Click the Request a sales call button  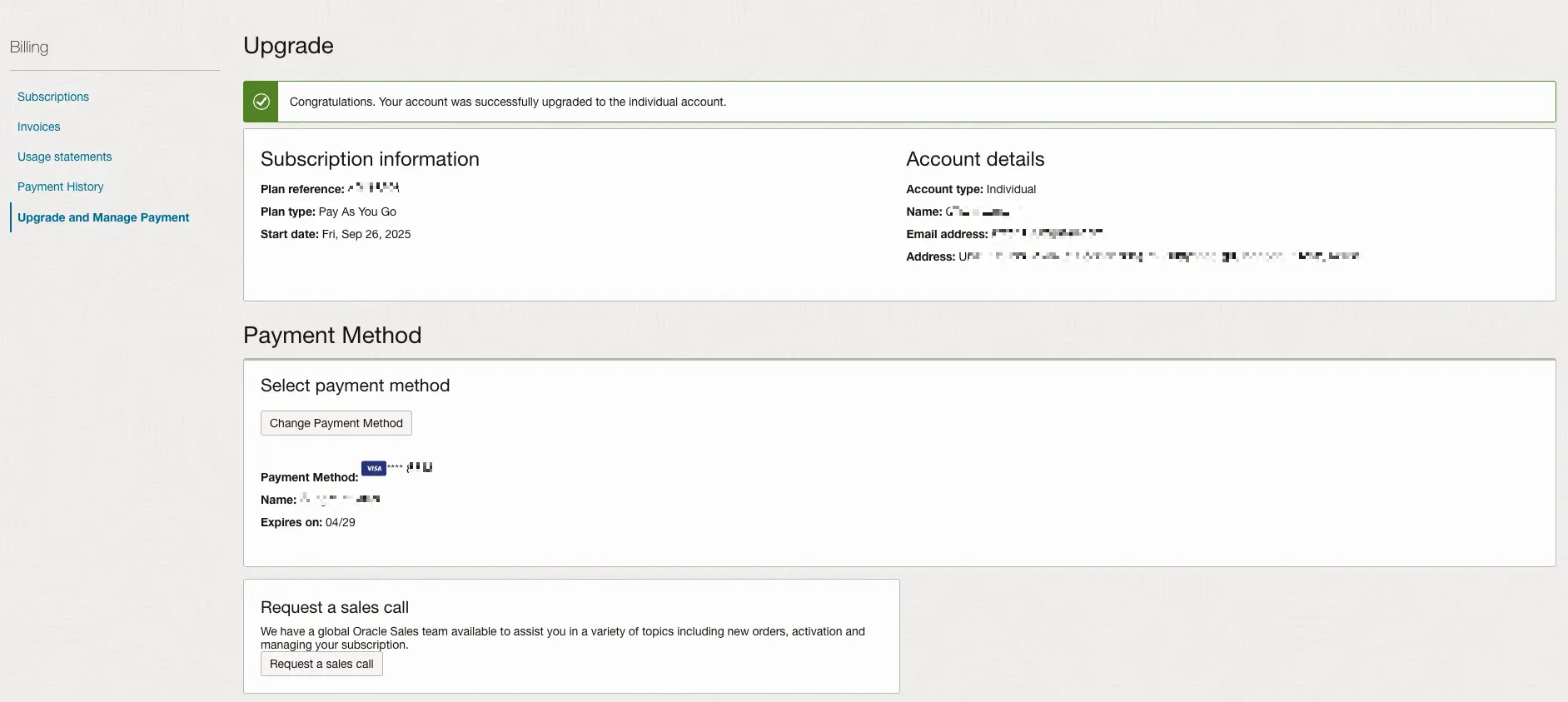click(x=321, y=664)
